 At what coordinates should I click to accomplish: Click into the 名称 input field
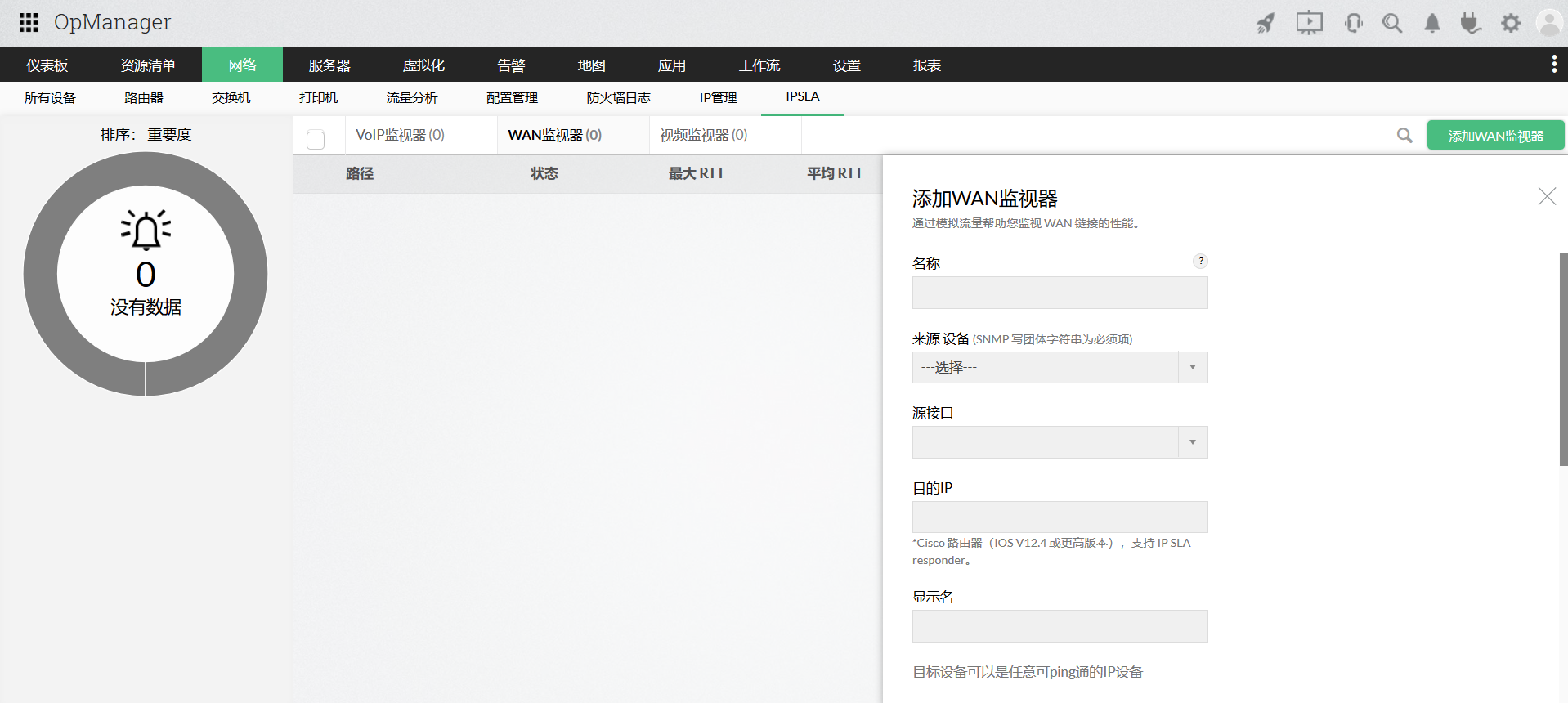1060,293
